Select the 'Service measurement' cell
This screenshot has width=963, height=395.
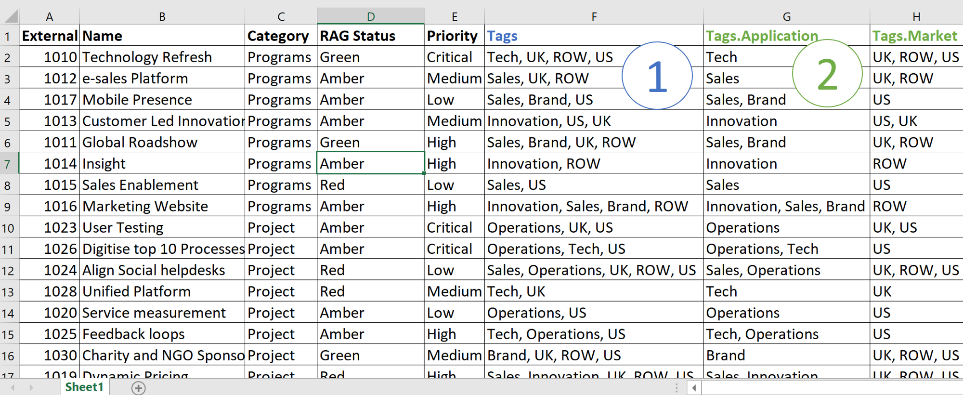coord(162,313)
